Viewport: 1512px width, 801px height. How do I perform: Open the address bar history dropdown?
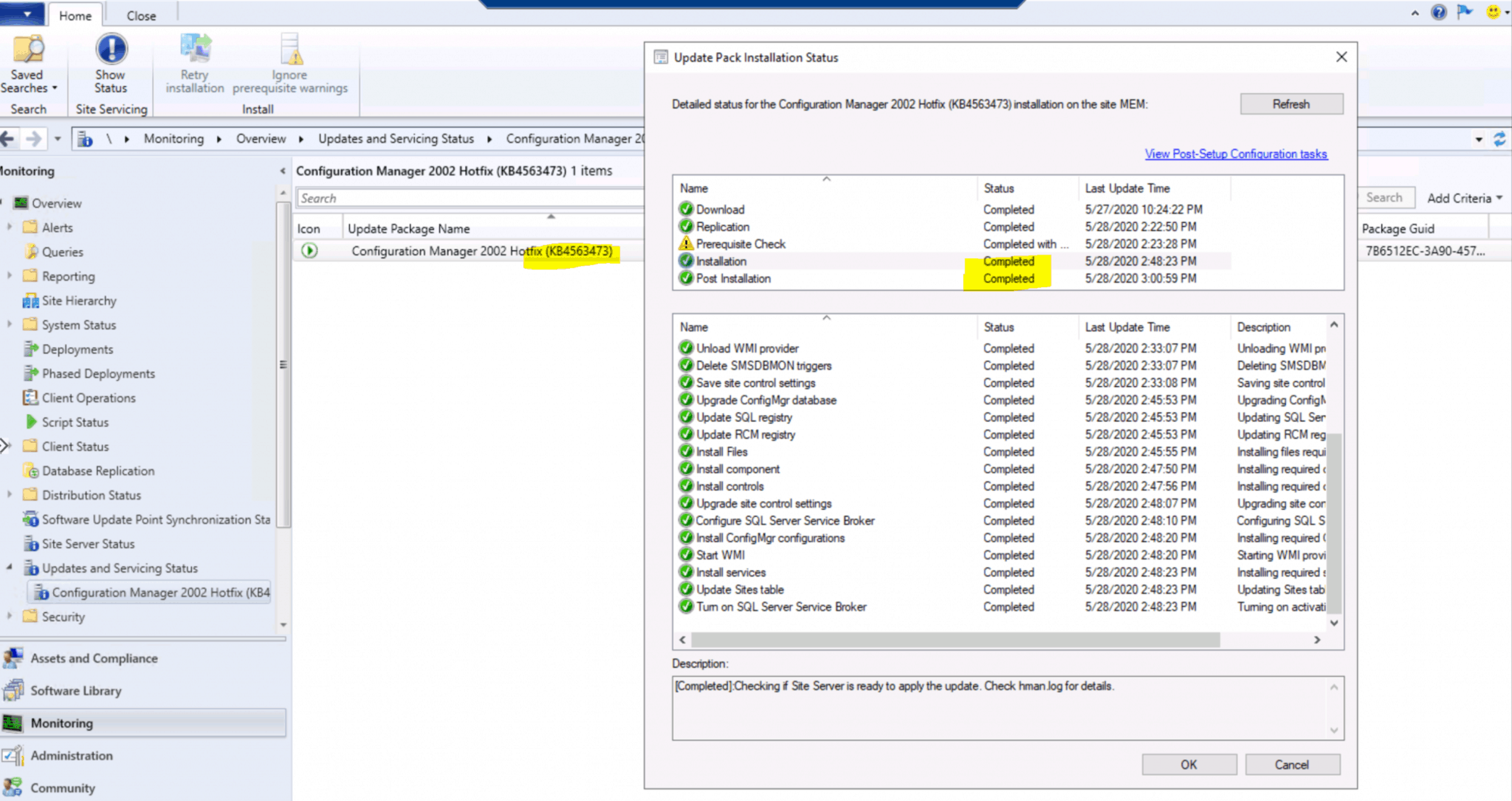[1479, 139]
